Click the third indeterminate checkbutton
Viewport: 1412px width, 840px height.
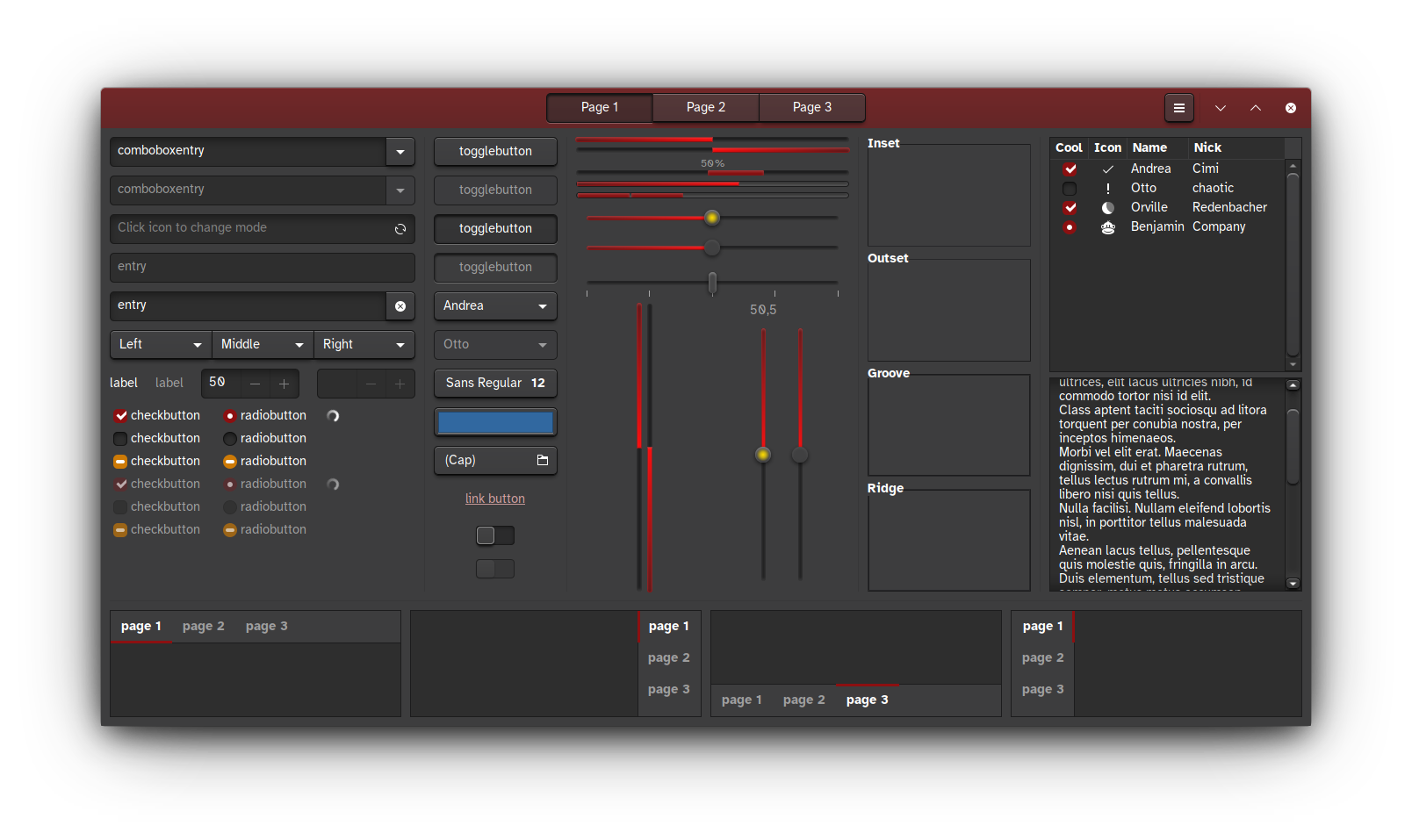click(x=121, y=462)
